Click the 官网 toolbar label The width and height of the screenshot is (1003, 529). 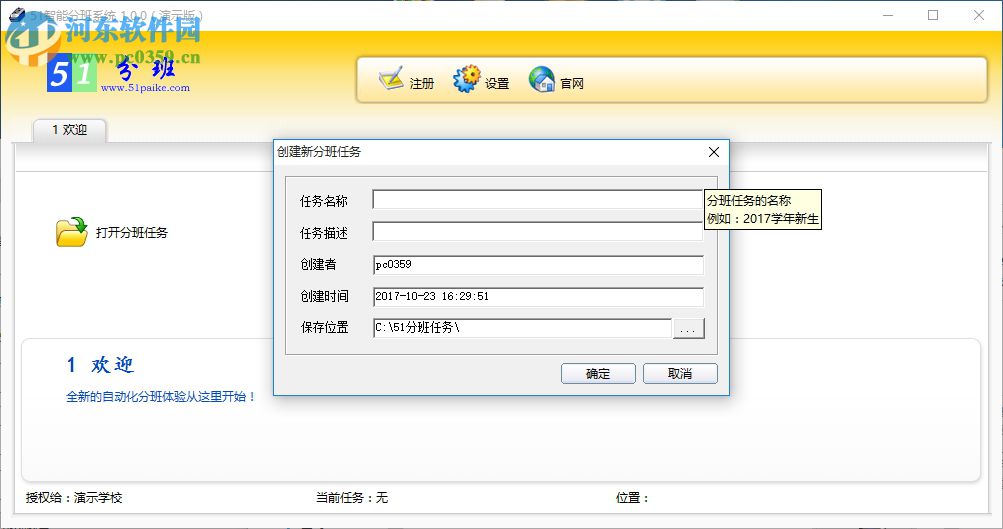coord(572,83)
